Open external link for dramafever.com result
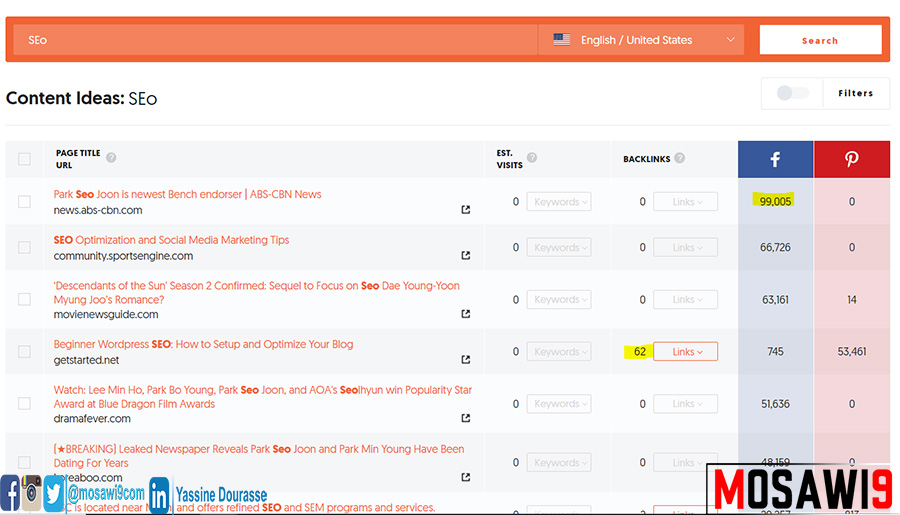 [x=465, y=418]
